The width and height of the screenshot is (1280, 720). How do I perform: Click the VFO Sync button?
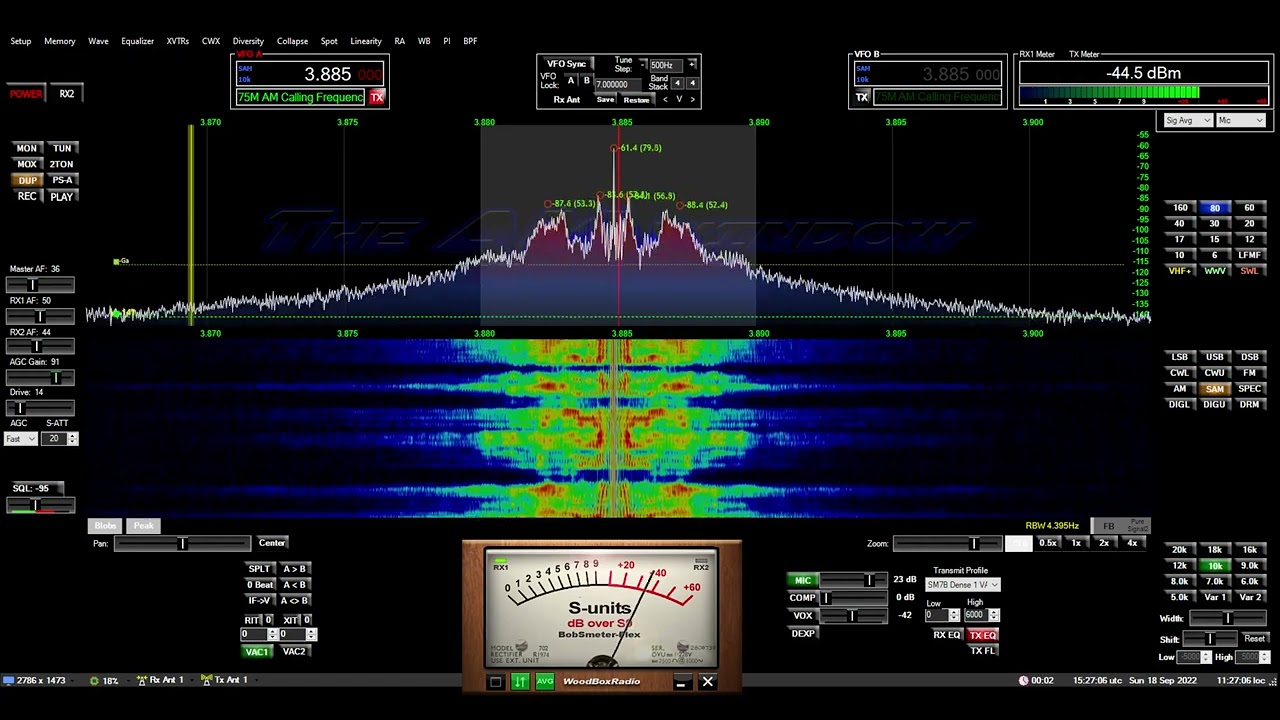[566, 65]
